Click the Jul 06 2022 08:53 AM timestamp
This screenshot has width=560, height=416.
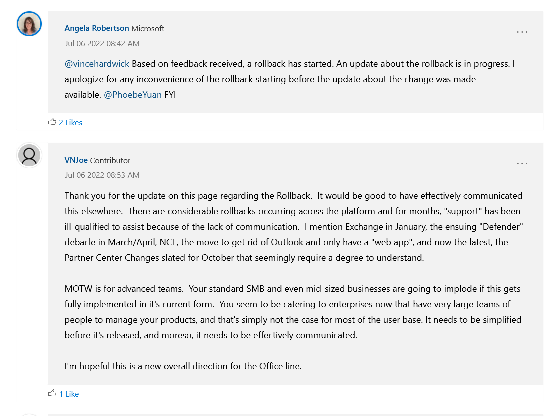click(102, 175)
